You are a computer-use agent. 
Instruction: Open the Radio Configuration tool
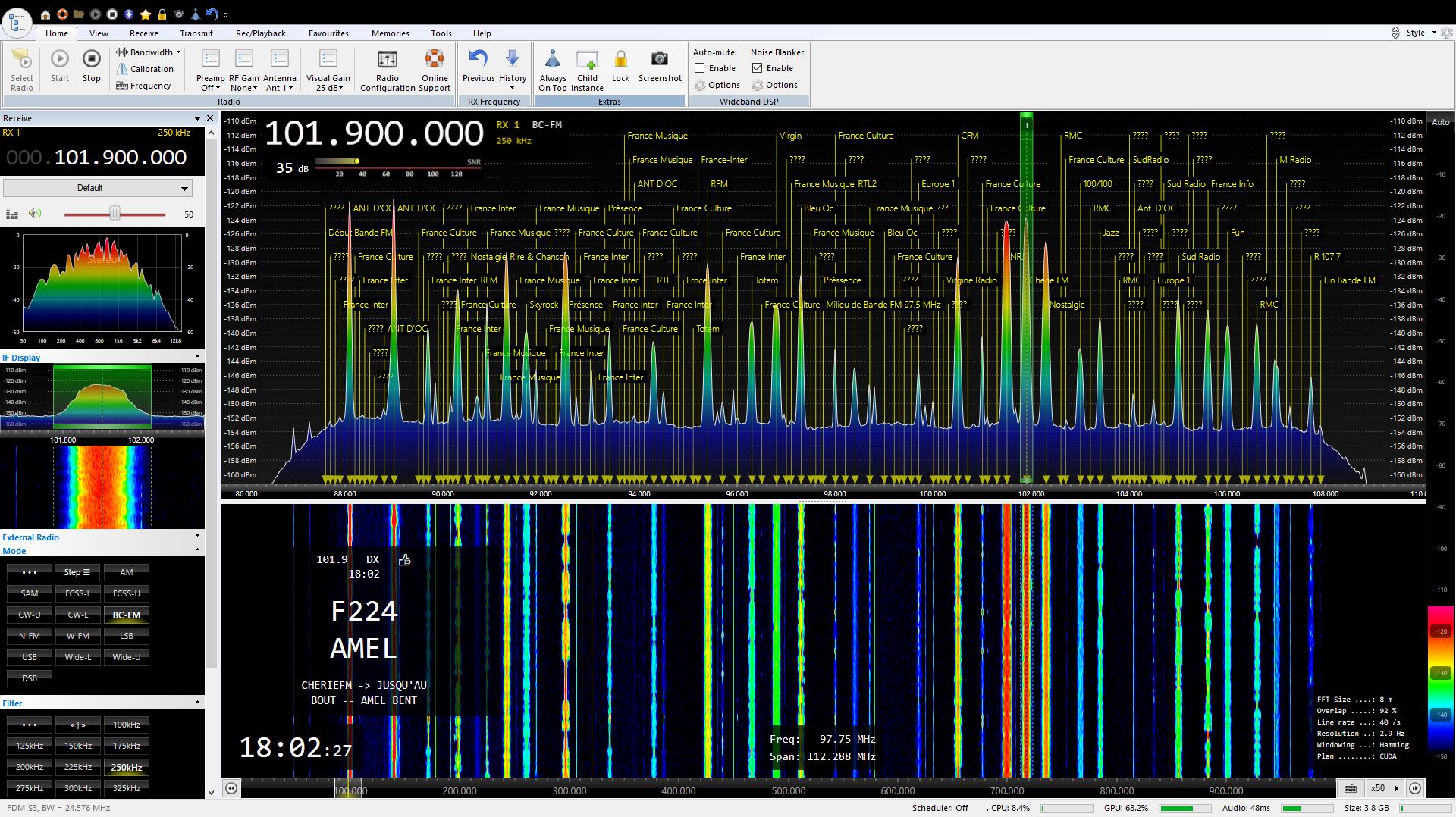click(387, 61)
